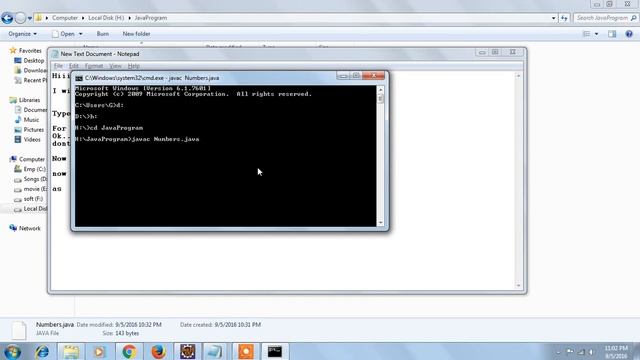Image resolution: width=640 pixels, height=360 pixels.
Task: Open Notepad Help menu
Action: [x=133, y=66]
